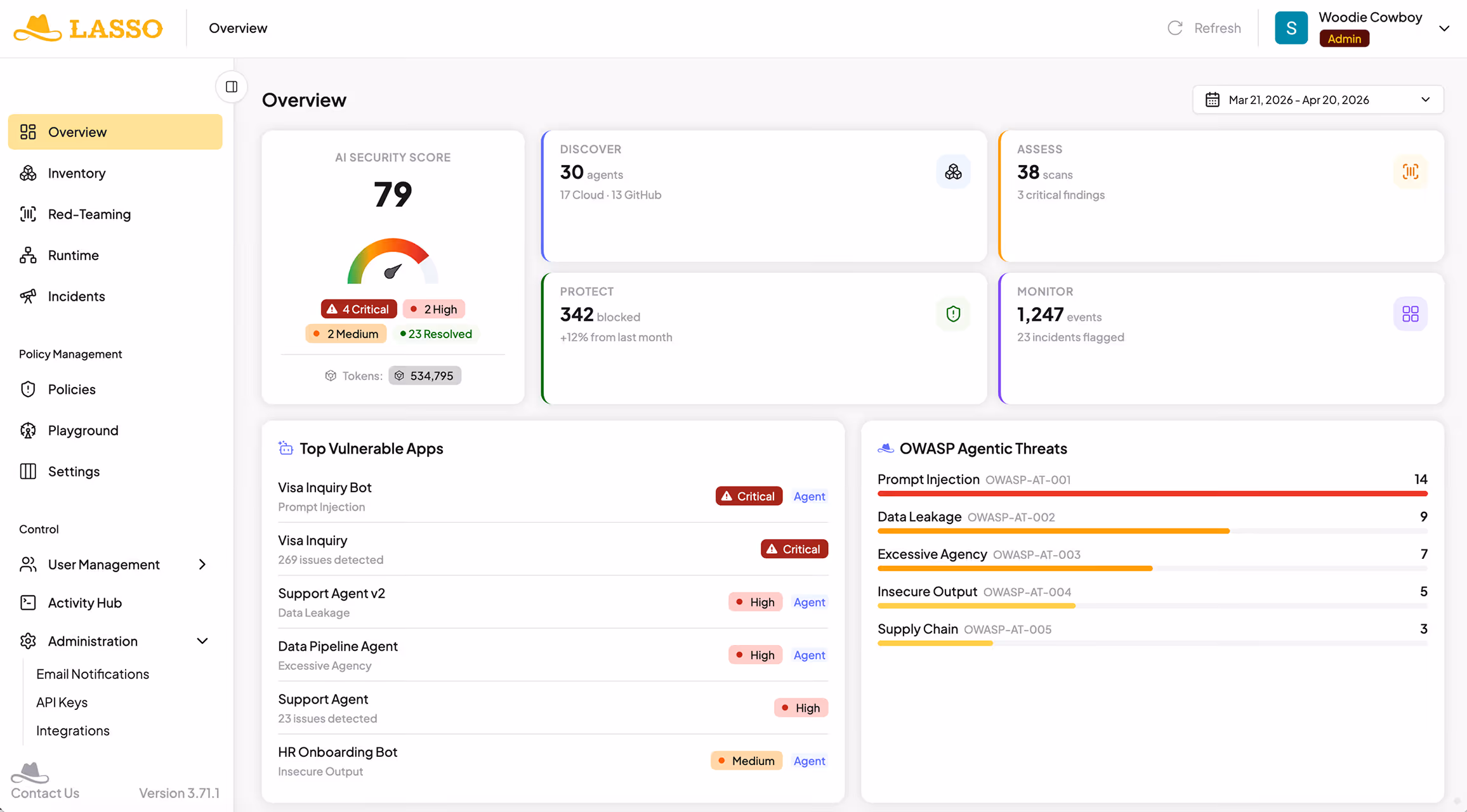Click the Red-Teaming scan icon
This screenshot has width=1467, height=812.
click(28, 214)
